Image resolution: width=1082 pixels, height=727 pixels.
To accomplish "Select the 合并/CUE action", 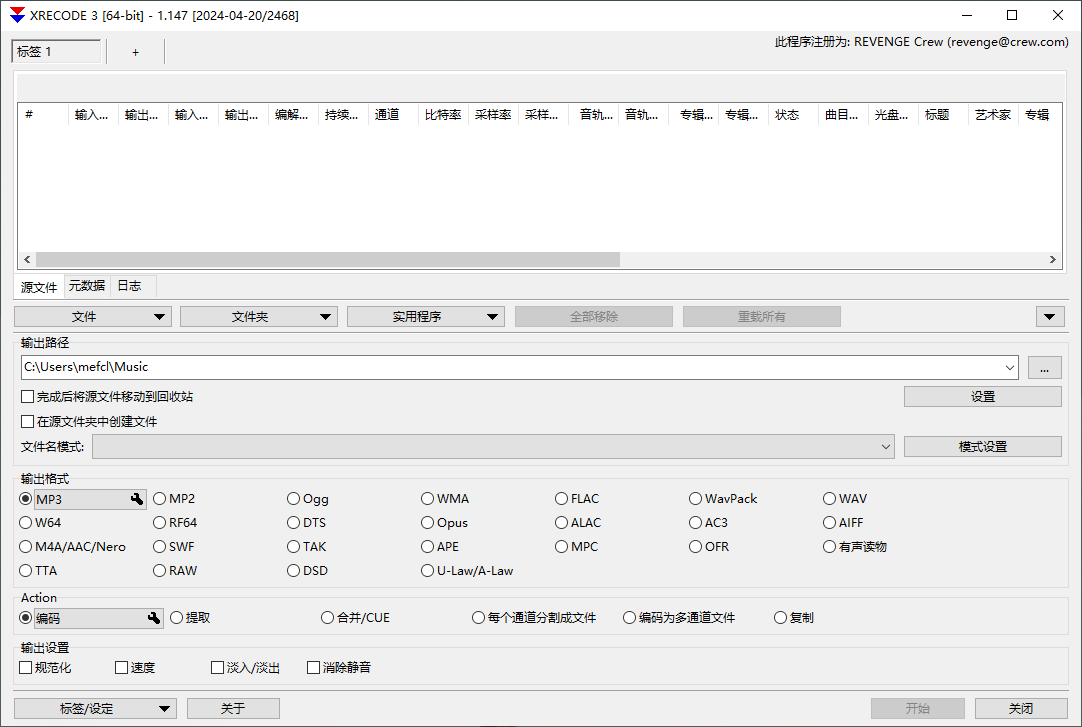I will point(327,617).
